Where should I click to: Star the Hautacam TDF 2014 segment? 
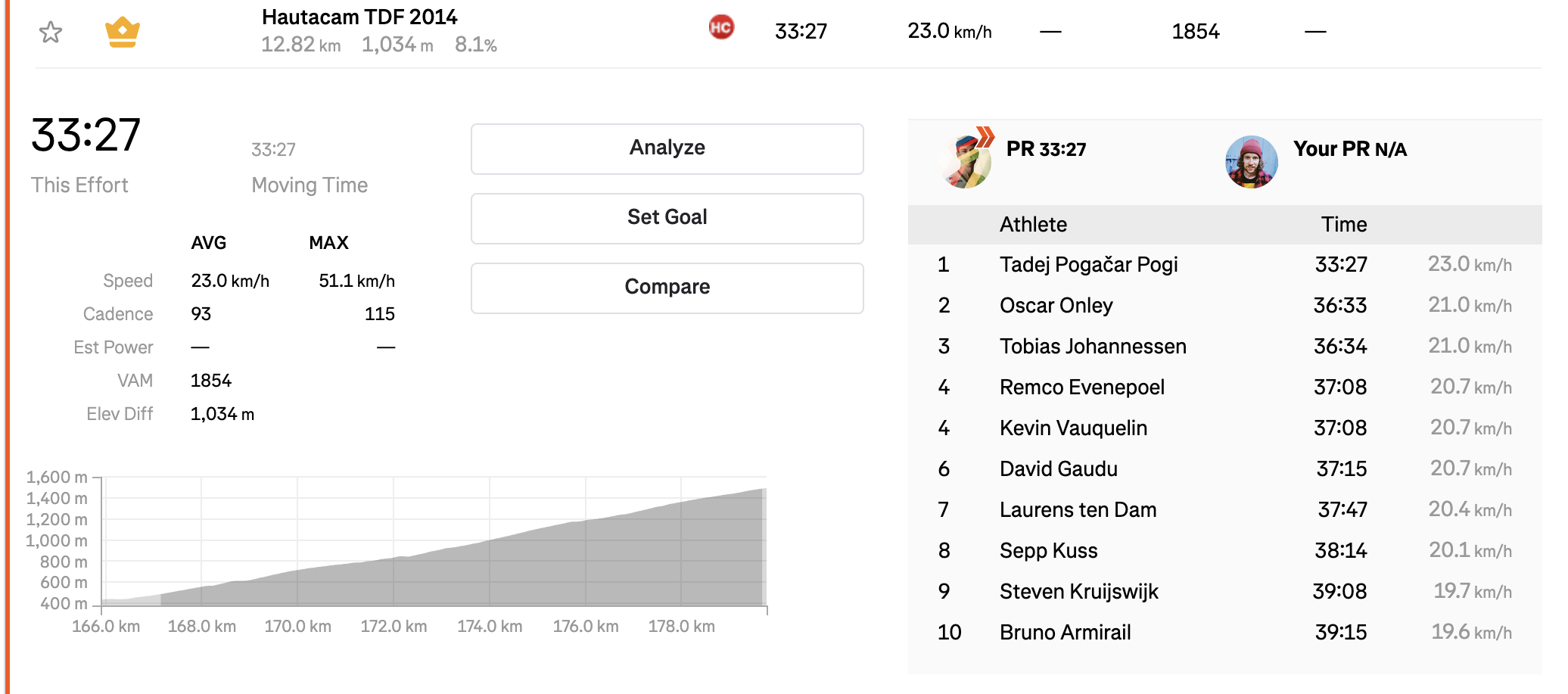(x=51, y=32)
